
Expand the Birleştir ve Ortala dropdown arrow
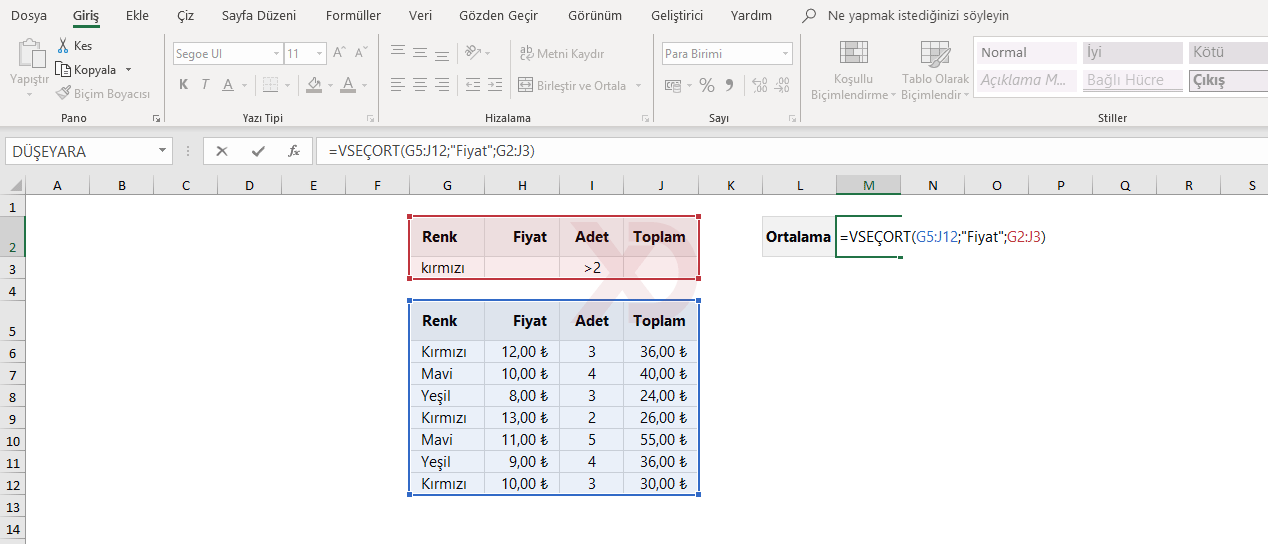click(638, 86)
